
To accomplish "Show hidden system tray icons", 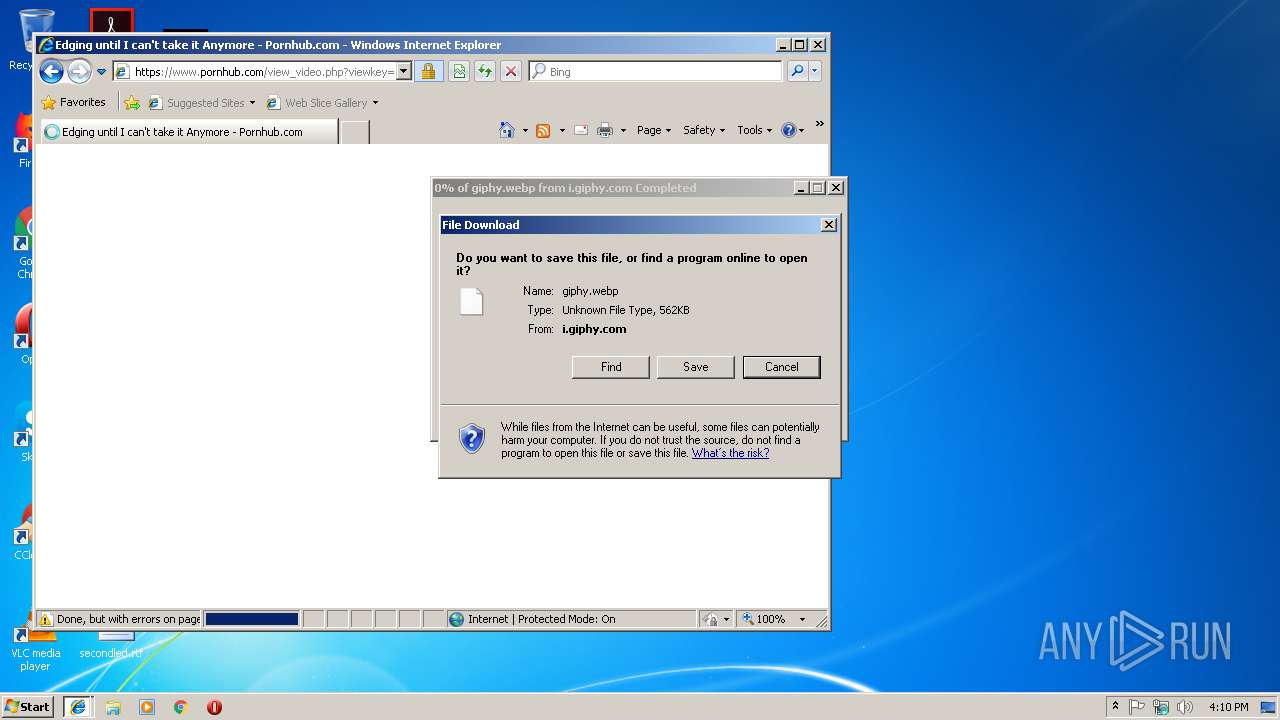I will 1115,706.
